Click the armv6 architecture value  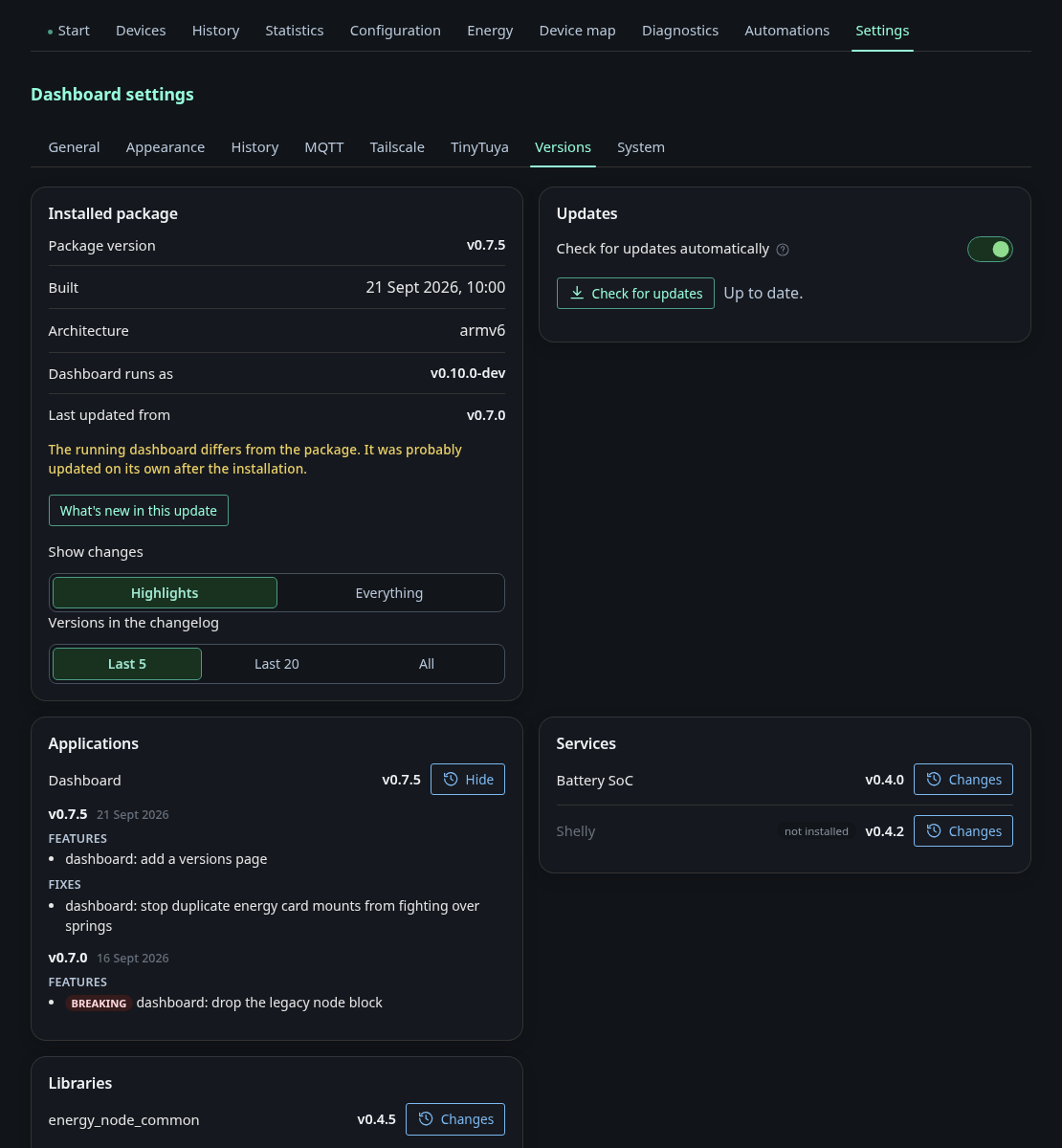482,331
